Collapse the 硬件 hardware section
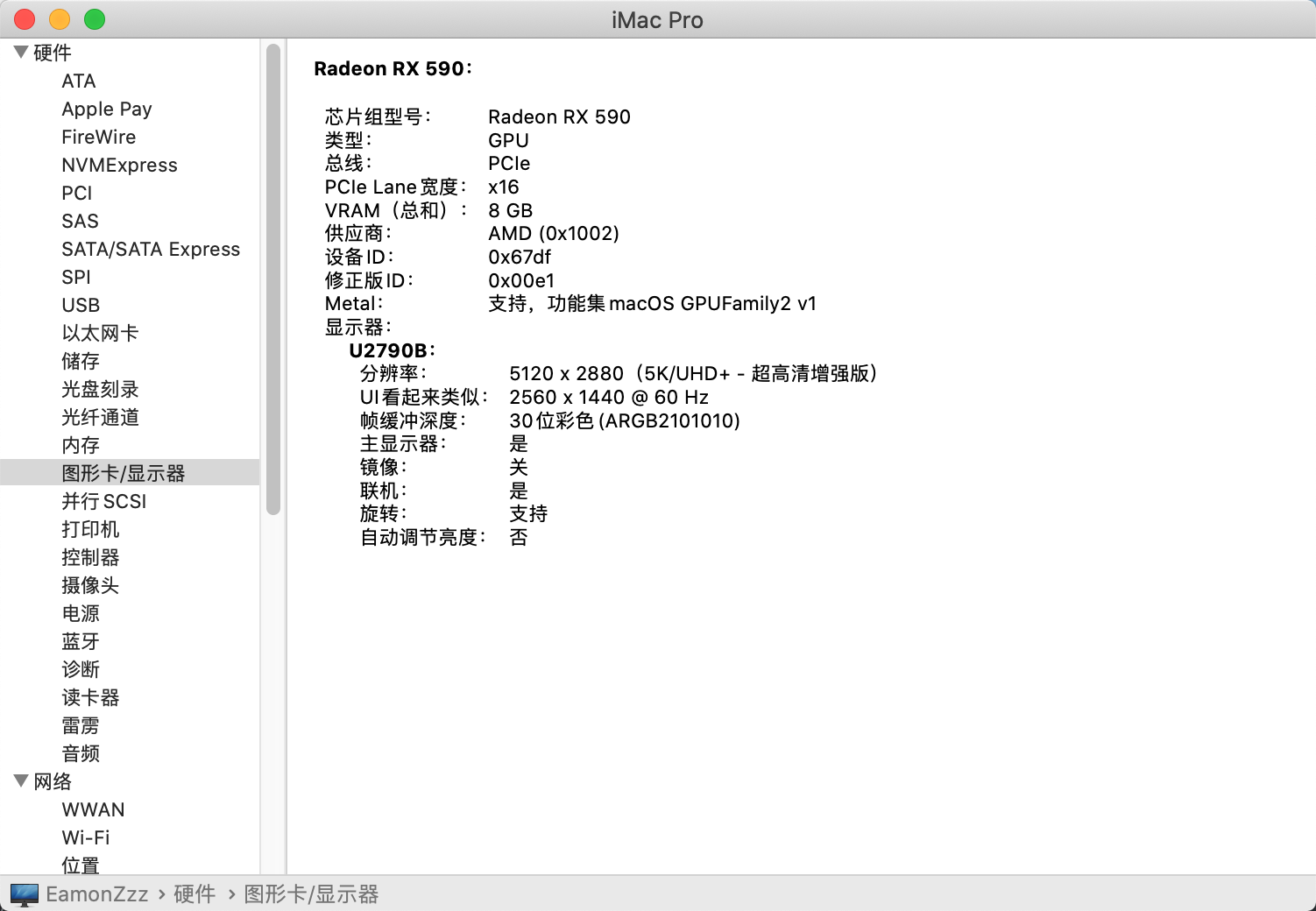 tap(21, 53)
